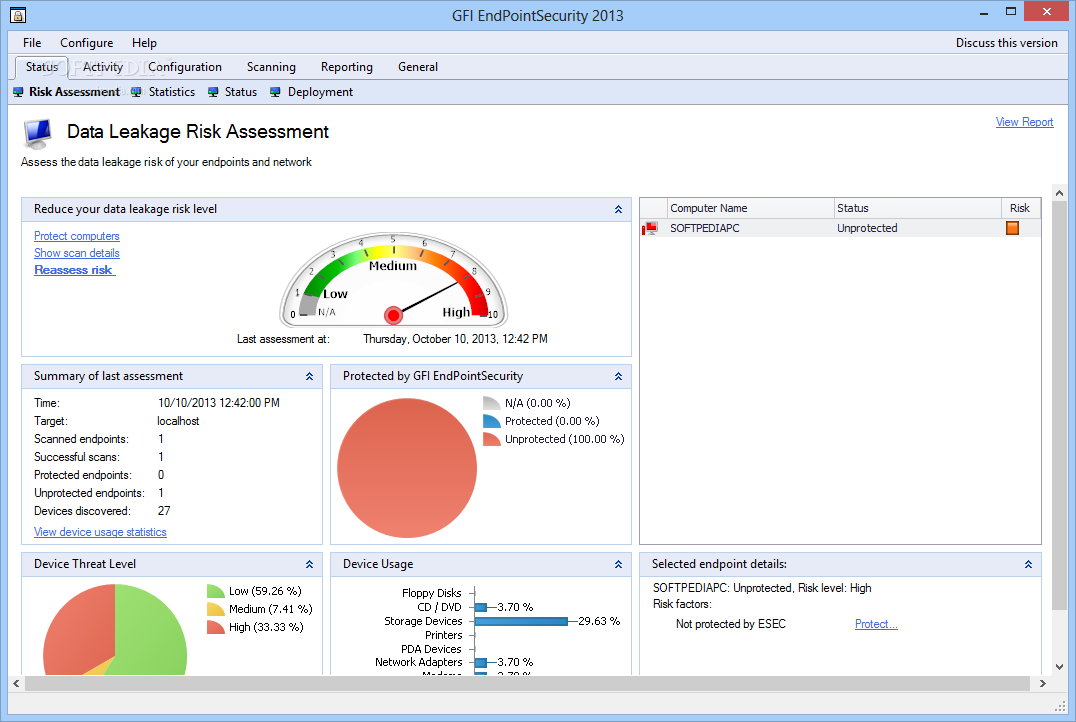Click the last assessment date text

[x=455, y=339]
